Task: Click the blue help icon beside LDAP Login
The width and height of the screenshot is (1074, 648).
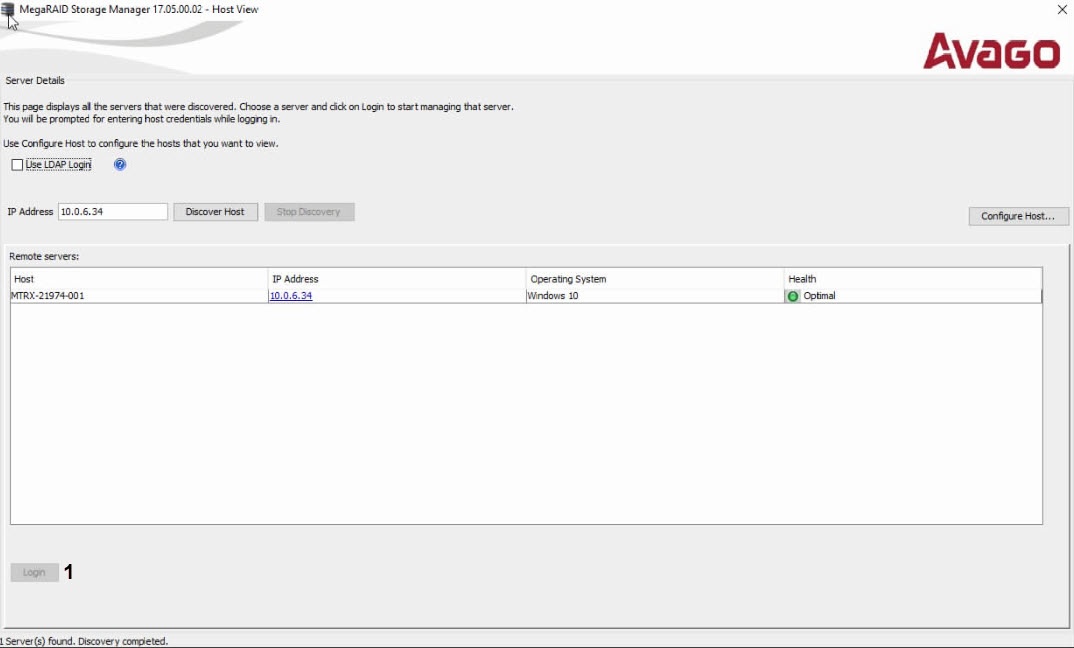Action: pyautogui.click(x=120, y=165)
